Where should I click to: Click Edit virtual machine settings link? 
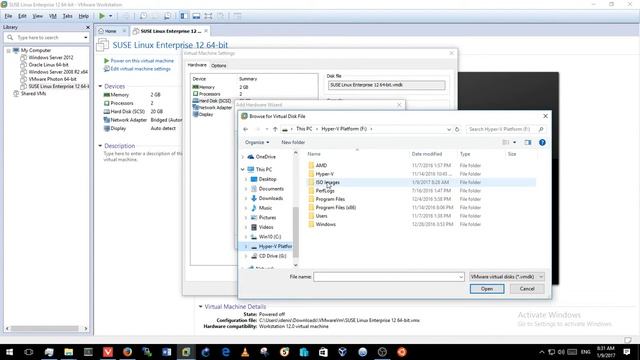[x=140, y=69]
